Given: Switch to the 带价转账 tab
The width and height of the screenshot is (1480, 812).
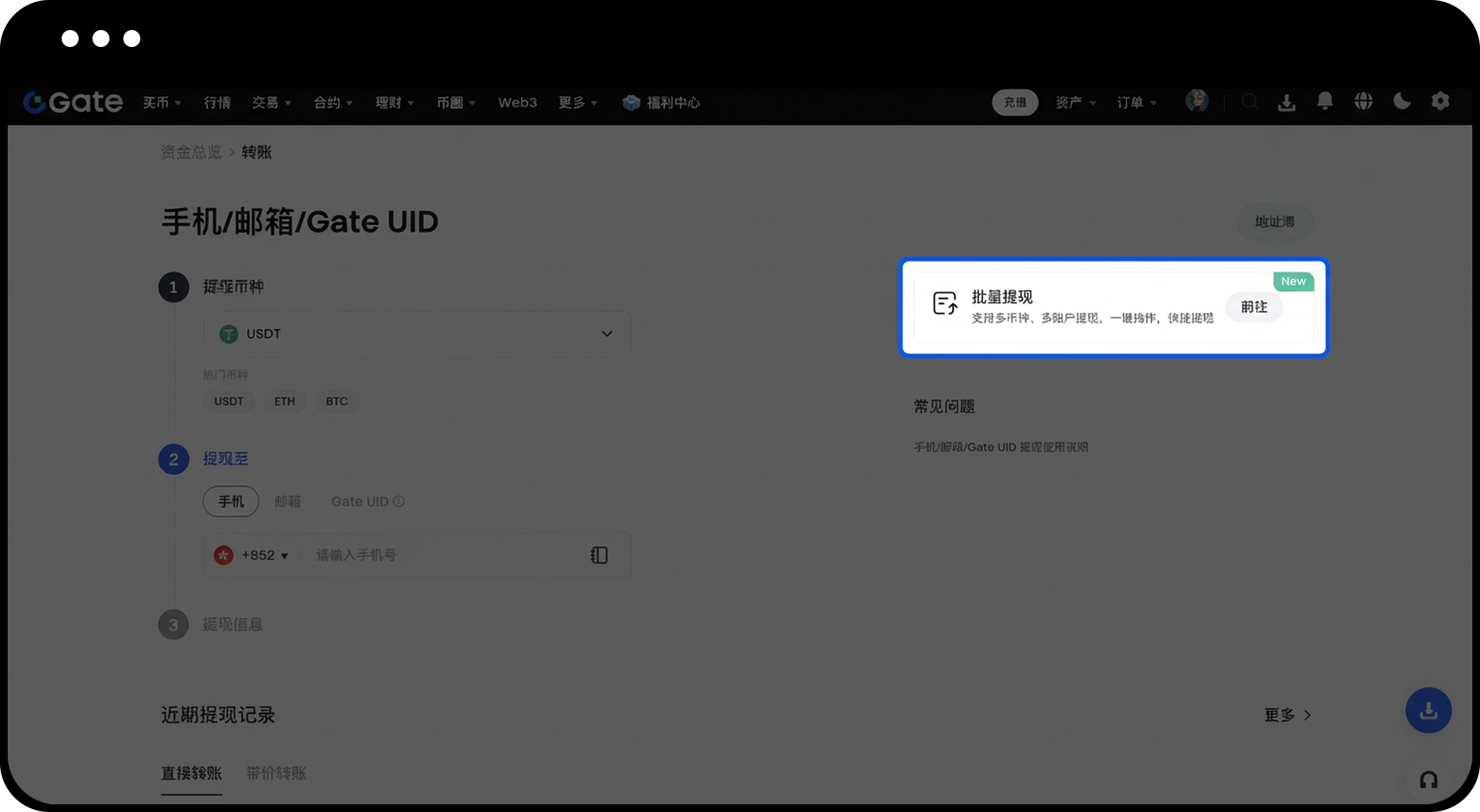Looking at the screenshot, I should (x=276, y=773).
